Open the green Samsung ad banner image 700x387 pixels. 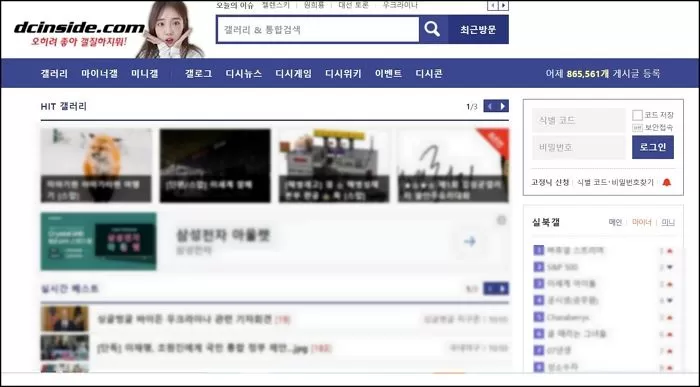(x=99, y=241)
